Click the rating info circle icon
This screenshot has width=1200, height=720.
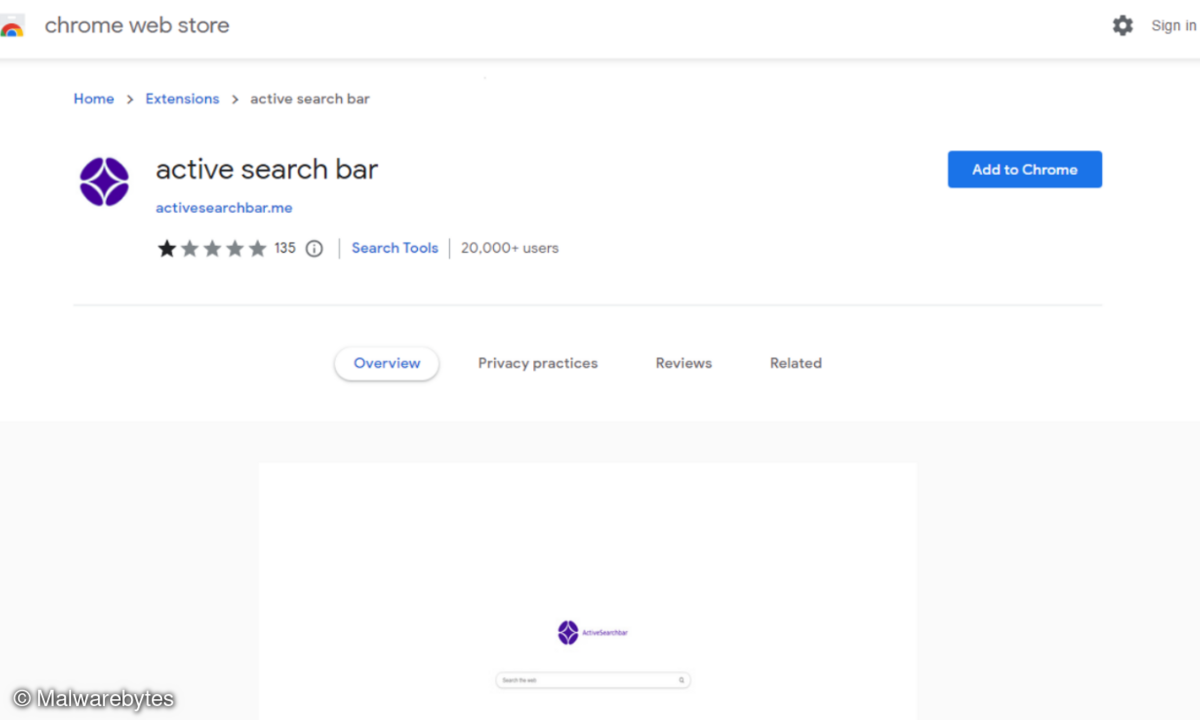coord(314,248)
